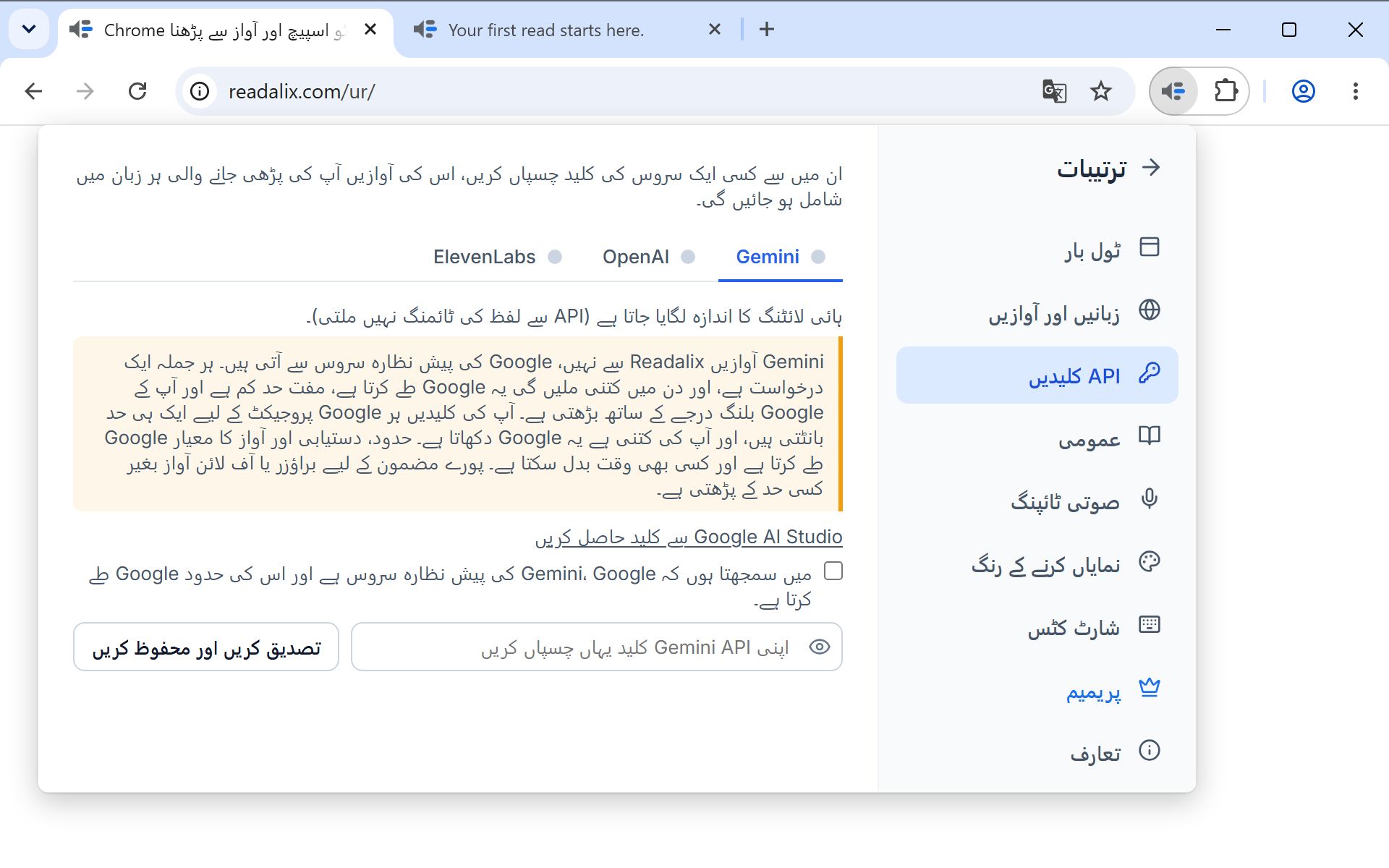Image resolution: width=1389 pixels, height=868 pixels.
Task: Select شارٹ کٹس sidebar text
Action: pos(1074,627)
